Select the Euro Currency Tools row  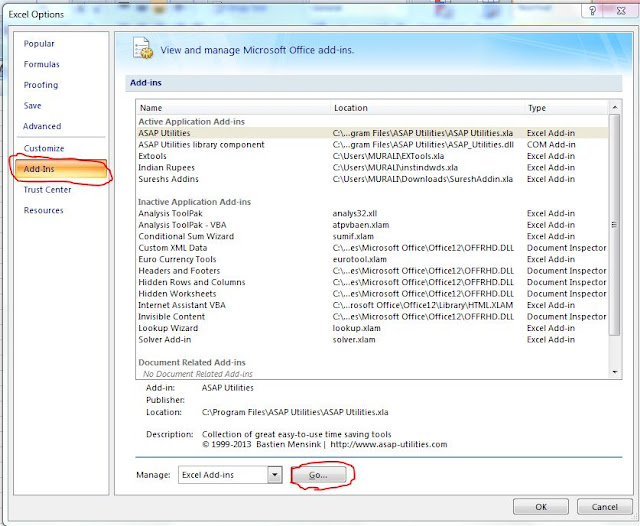(x=372, y=259)
